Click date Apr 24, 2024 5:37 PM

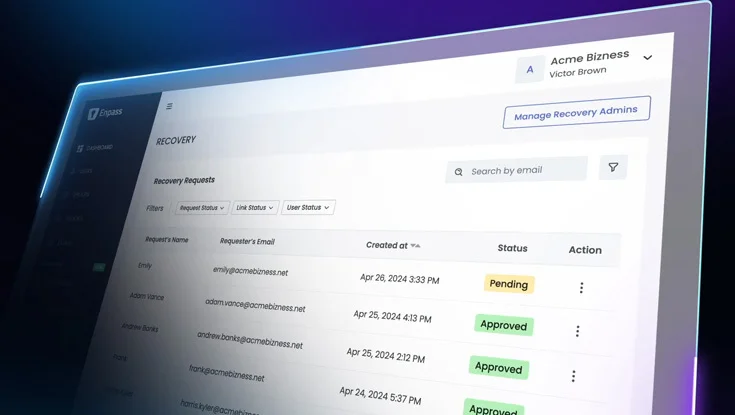tap(380, 395)
